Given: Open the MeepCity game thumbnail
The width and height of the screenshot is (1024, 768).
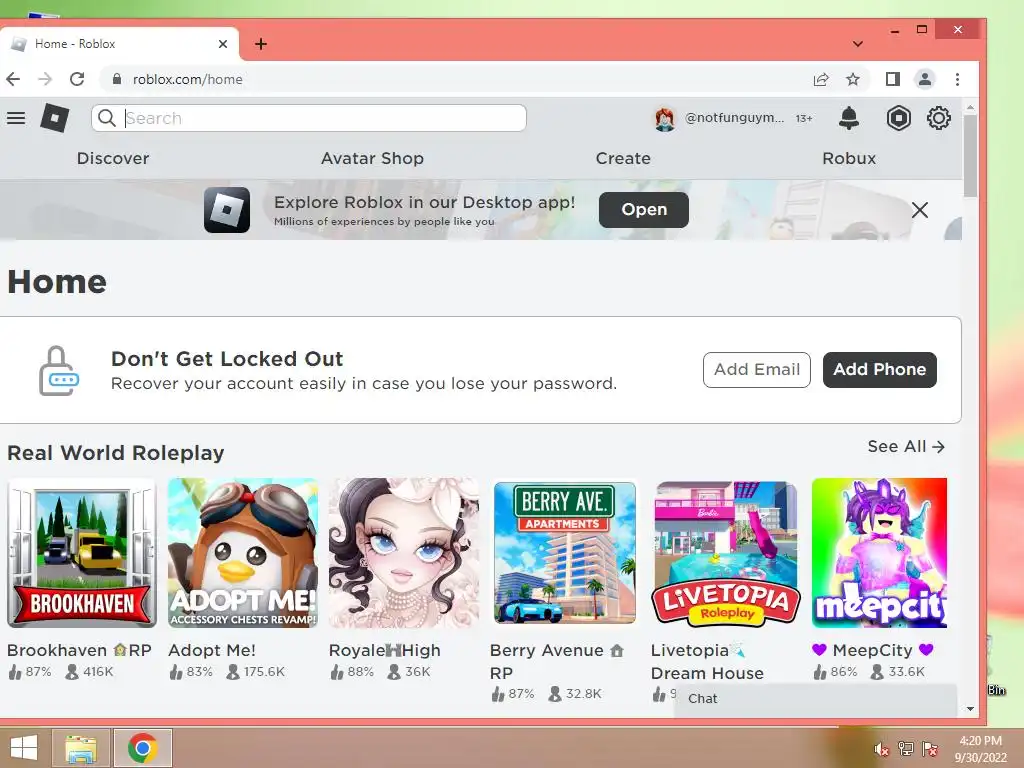Looking at the screenshot, I should 879,553.
